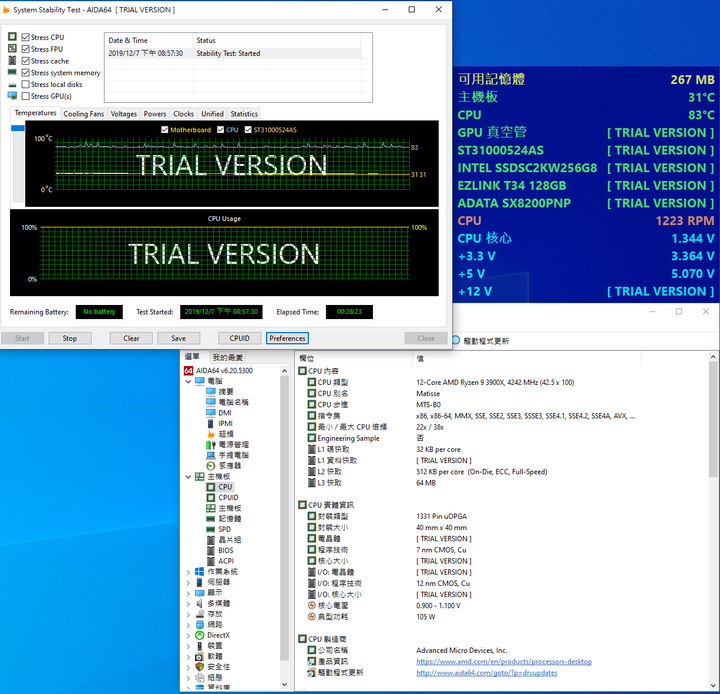720x694 pixels.
Task: Toggle ST31000524AS graph checkbox
Action: (x=248, y=130)
